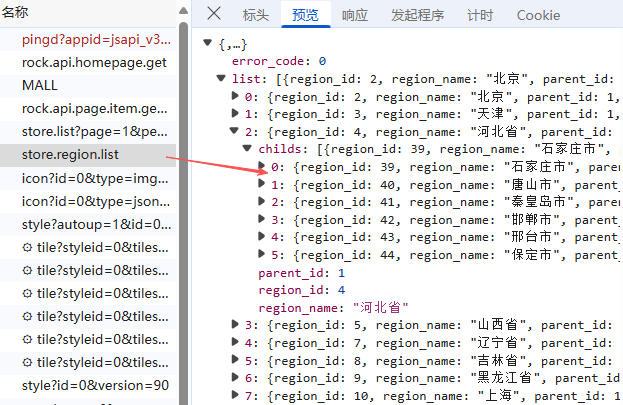Expand list item 5 吉林省
Image resolution: width=623 pixels, height=405 pixels.
235,360
